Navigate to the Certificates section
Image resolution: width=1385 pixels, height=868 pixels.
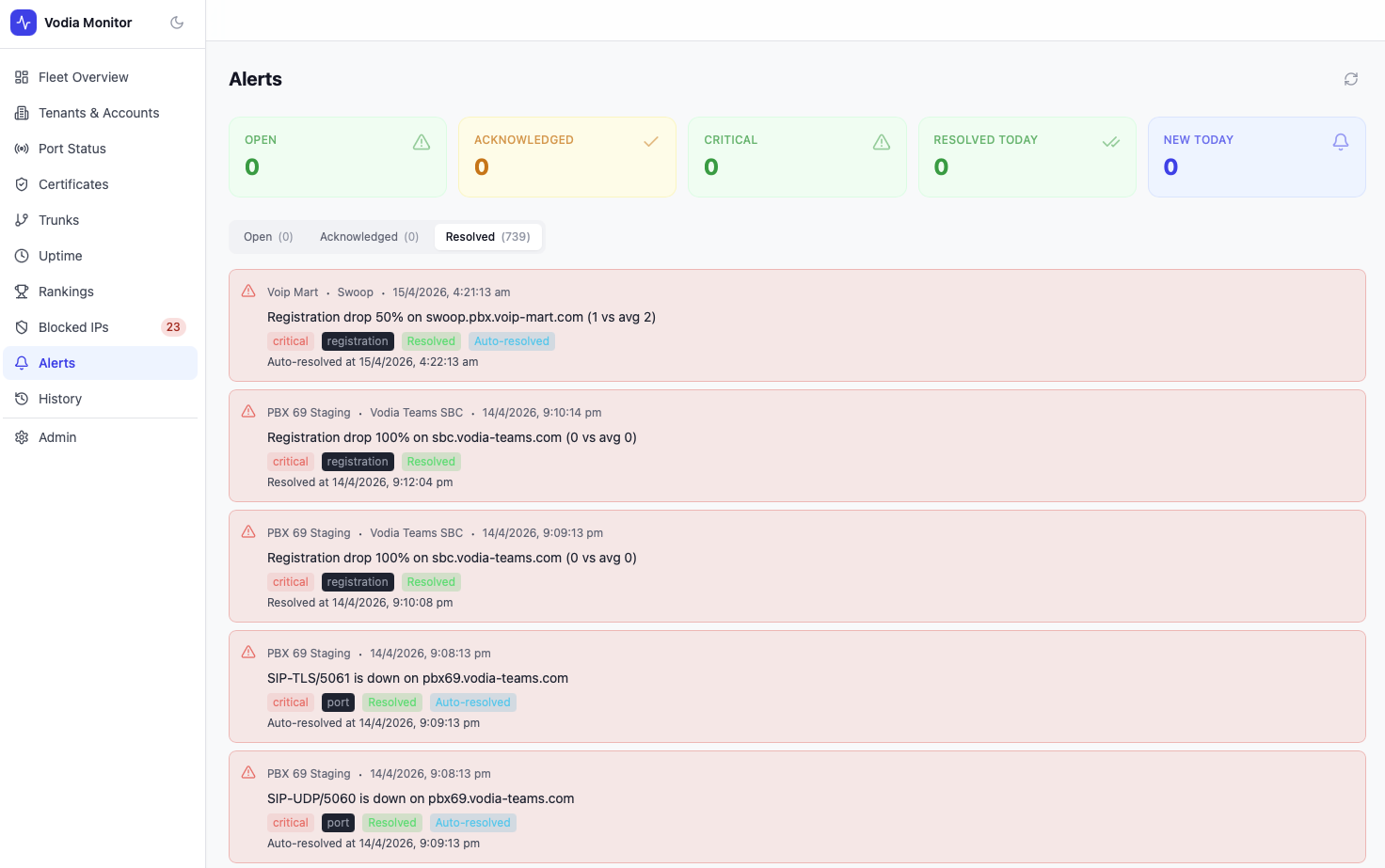click(x=73, y=184)
